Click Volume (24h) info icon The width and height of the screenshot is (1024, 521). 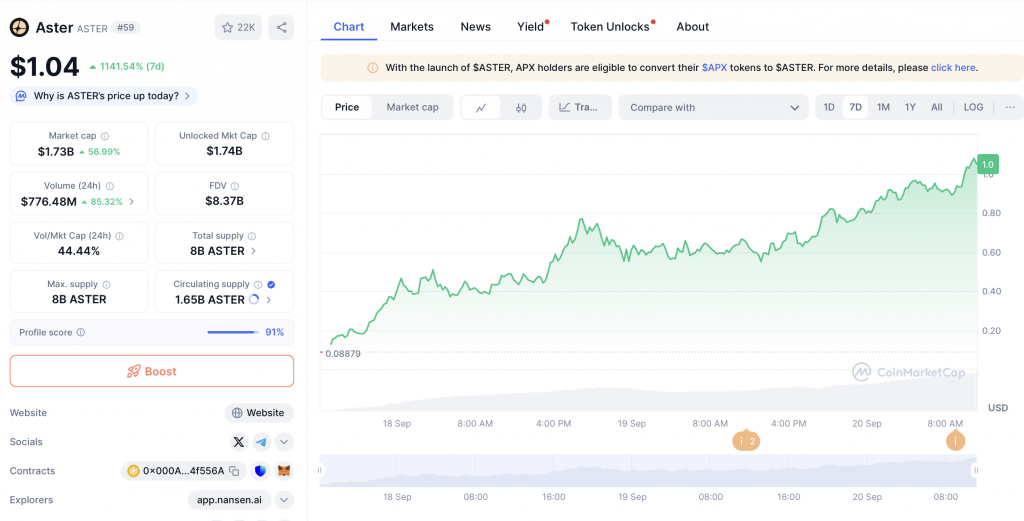tap(110, 186)
